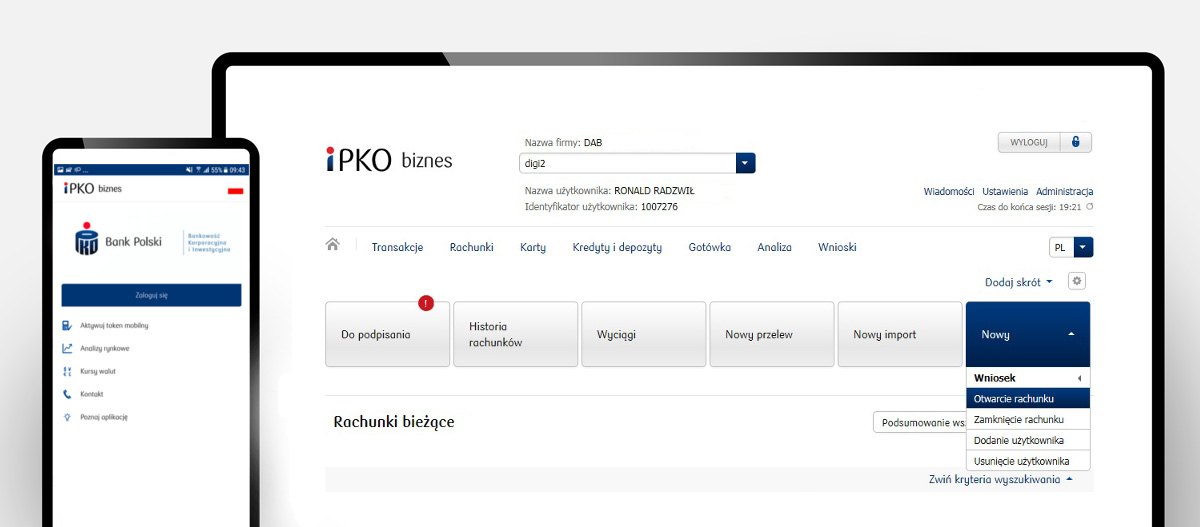Select Dodanie użytkownika from the menu
Screen dimensions: 1200x527
1028,440
